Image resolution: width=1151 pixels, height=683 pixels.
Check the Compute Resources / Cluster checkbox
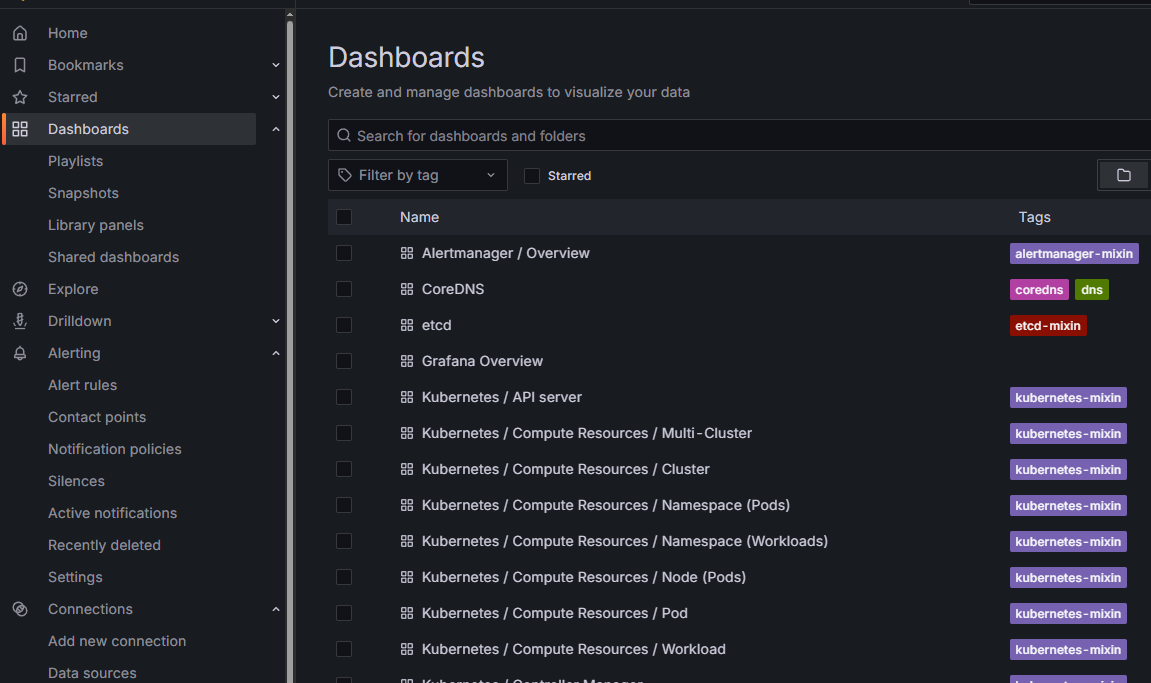pyautogui.click(x=344, y=469)
